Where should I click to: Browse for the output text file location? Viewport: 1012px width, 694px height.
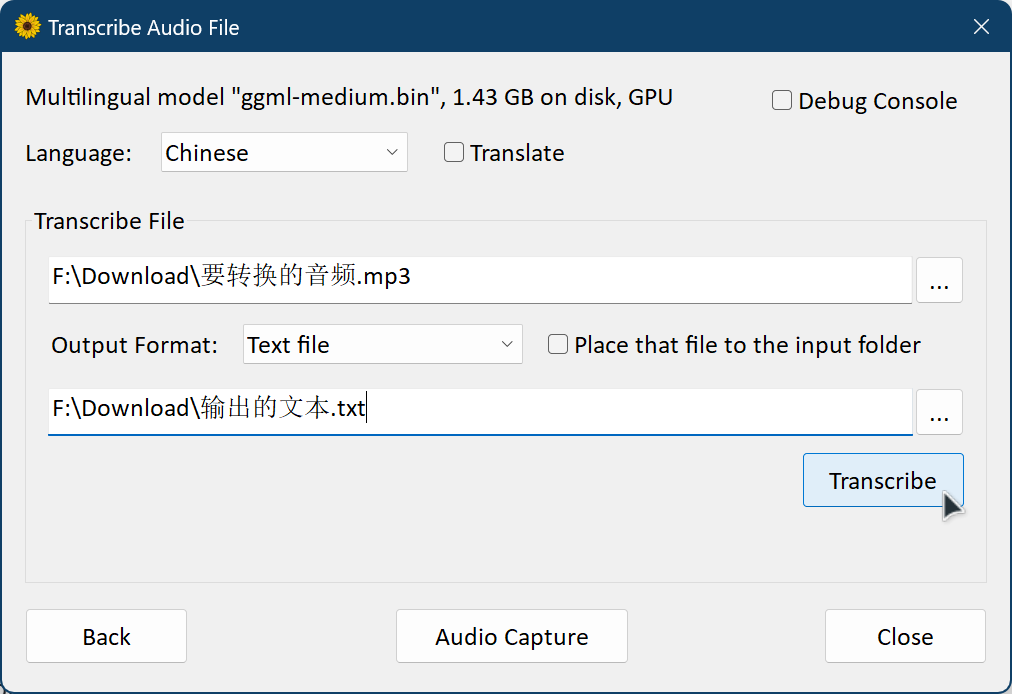938,412
